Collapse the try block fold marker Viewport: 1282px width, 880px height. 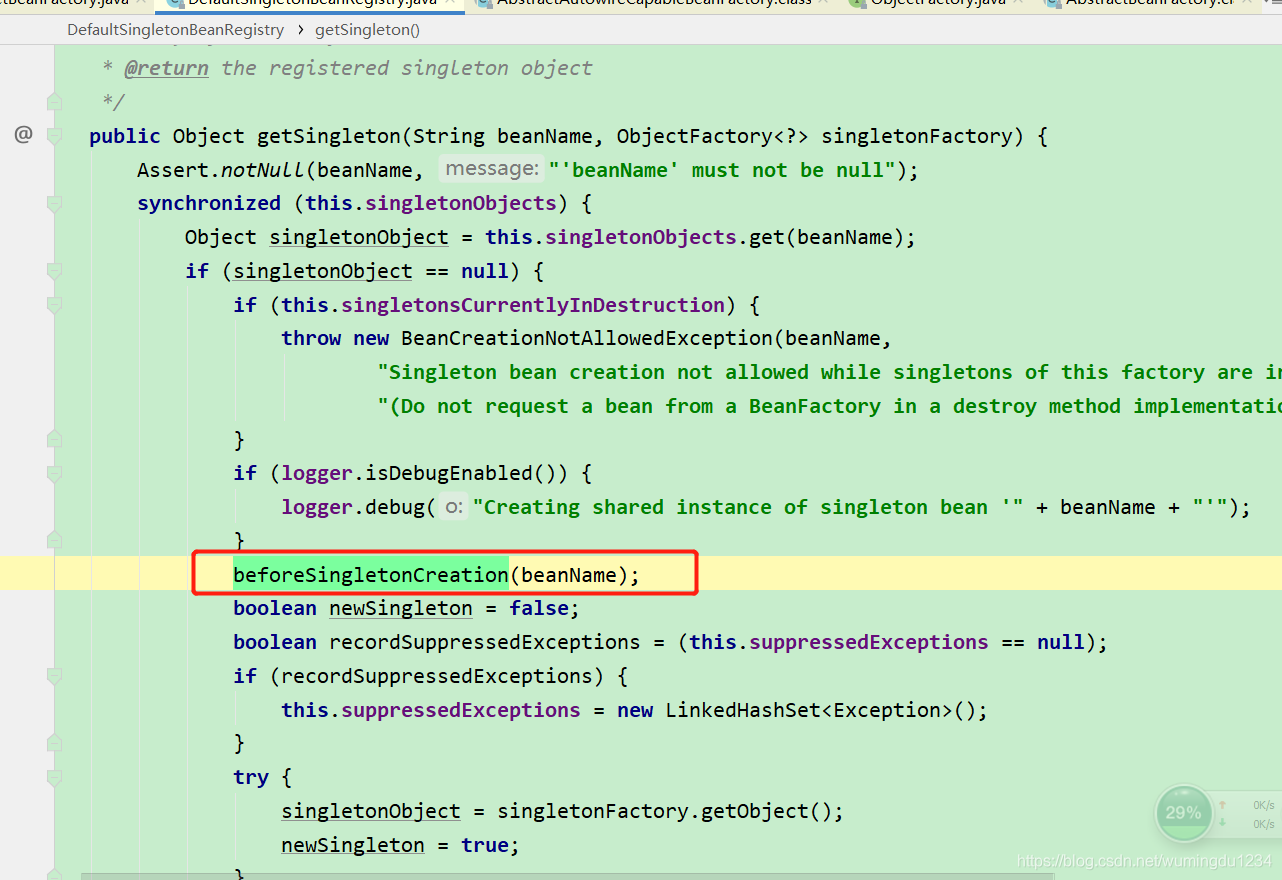coord(54,777)
